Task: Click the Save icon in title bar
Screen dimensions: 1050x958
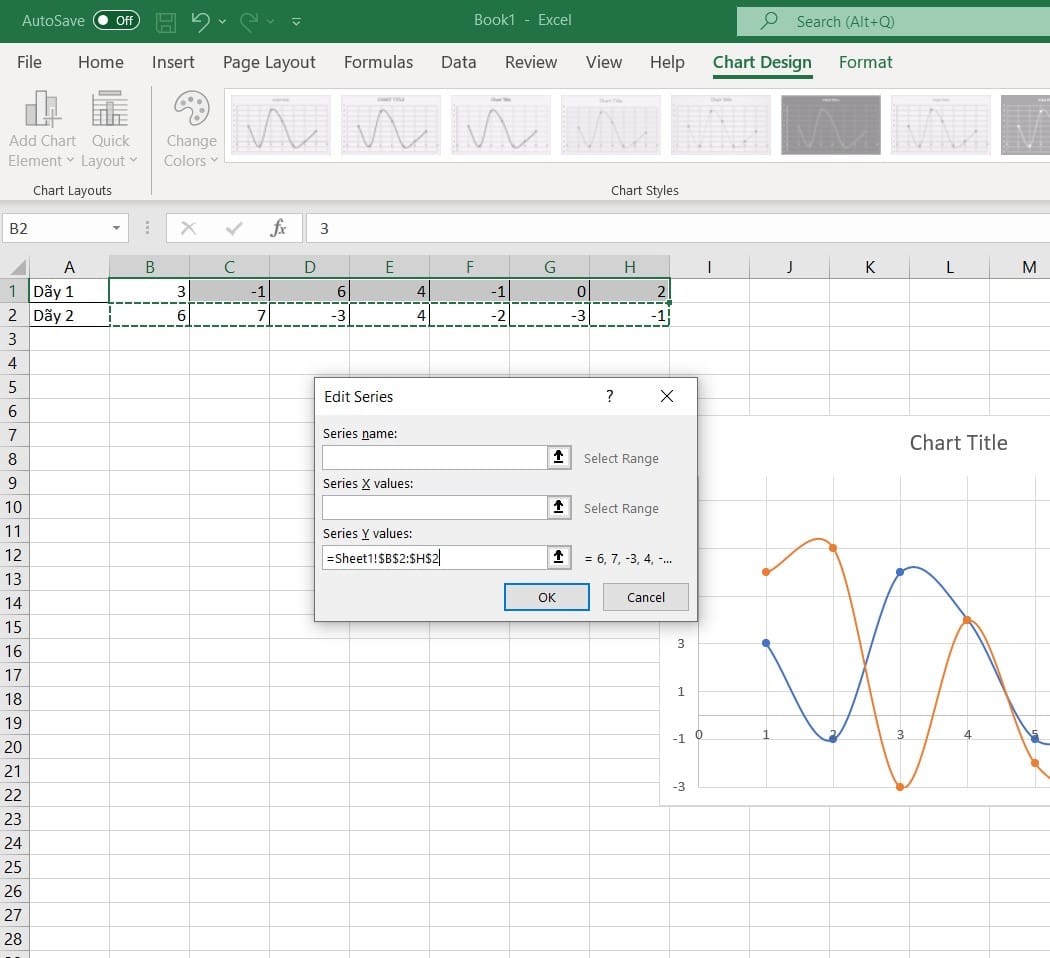Action: point(166,21)
